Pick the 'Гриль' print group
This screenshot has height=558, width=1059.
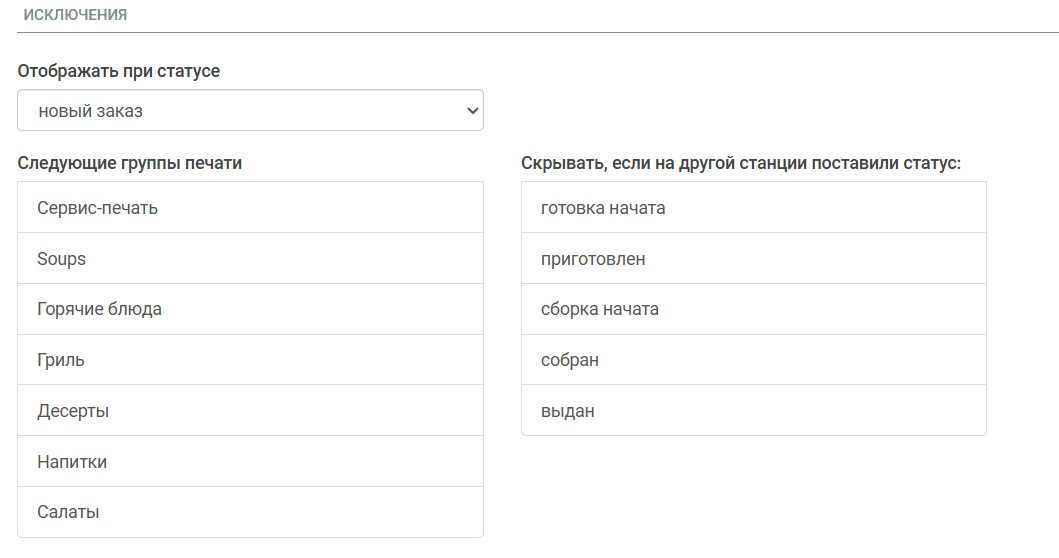tap(250, 360)
